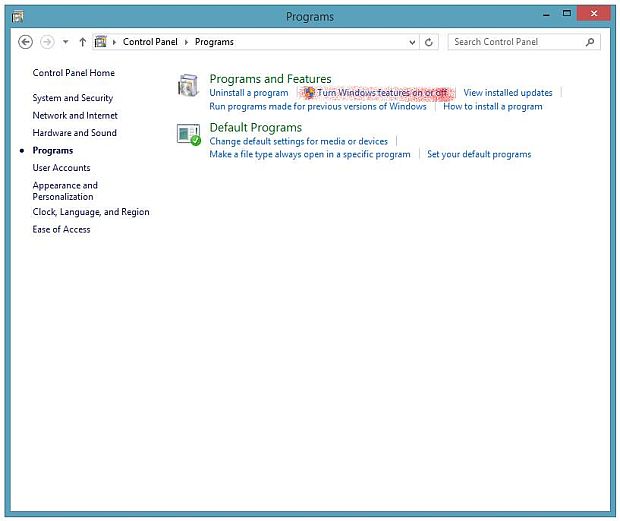This screenshot has height=521, width=620.
Task: Open System and Security category
Action: click(73, 98)
